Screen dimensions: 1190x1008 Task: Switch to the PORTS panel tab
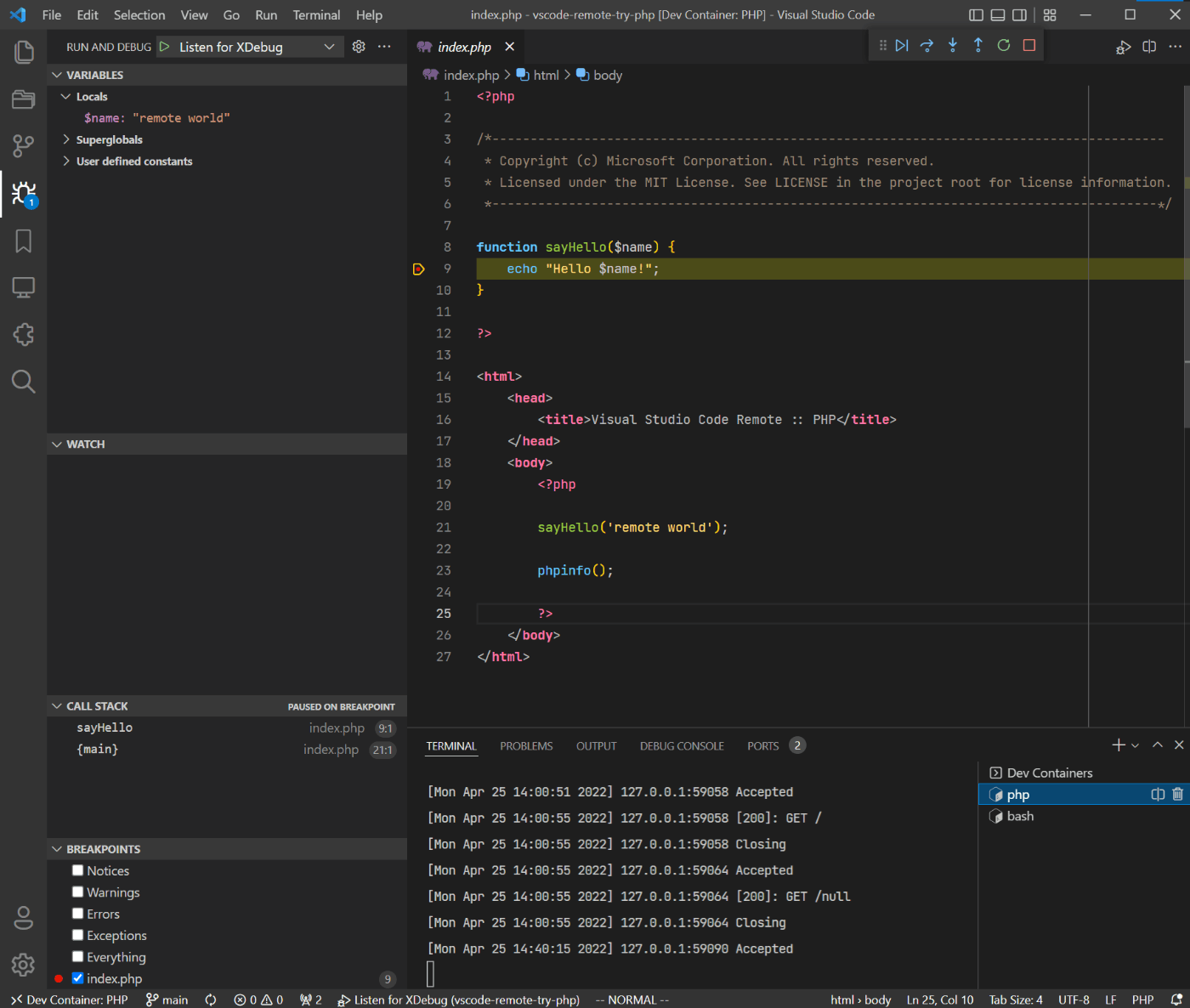click(762, 746)
